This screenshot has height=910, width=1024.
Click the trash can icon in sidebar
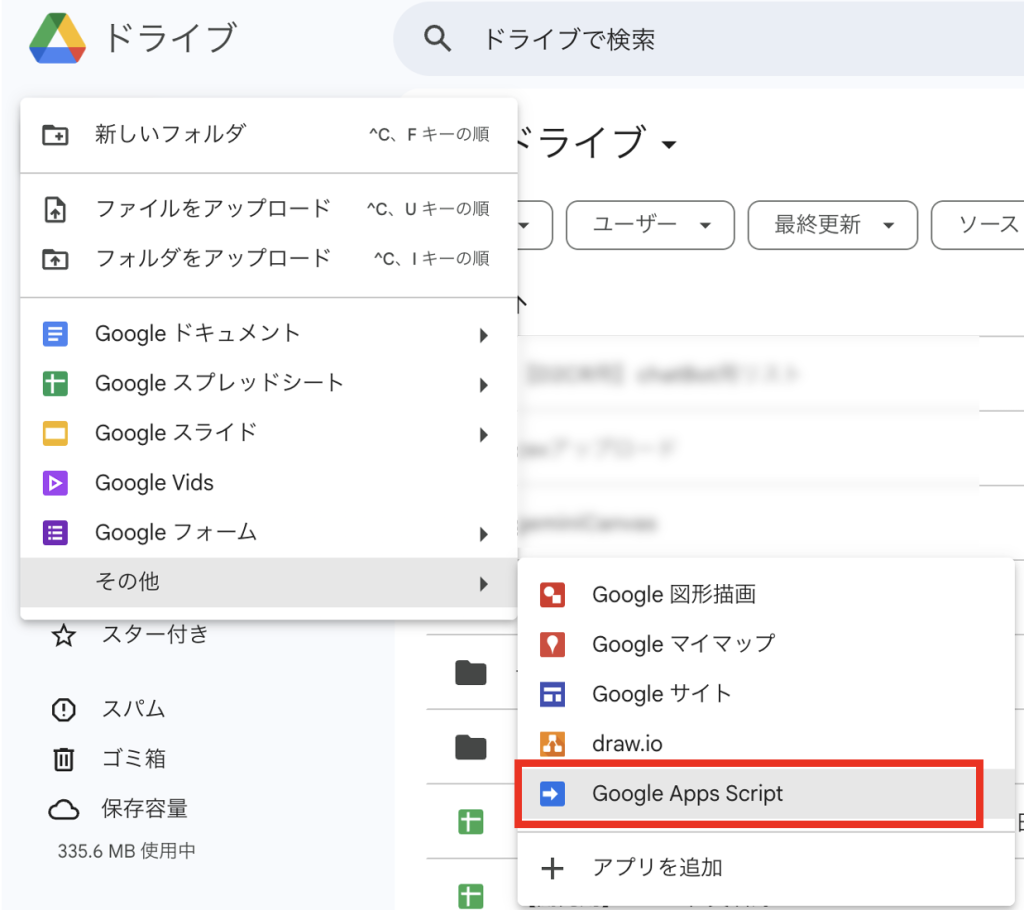(63, 760)
